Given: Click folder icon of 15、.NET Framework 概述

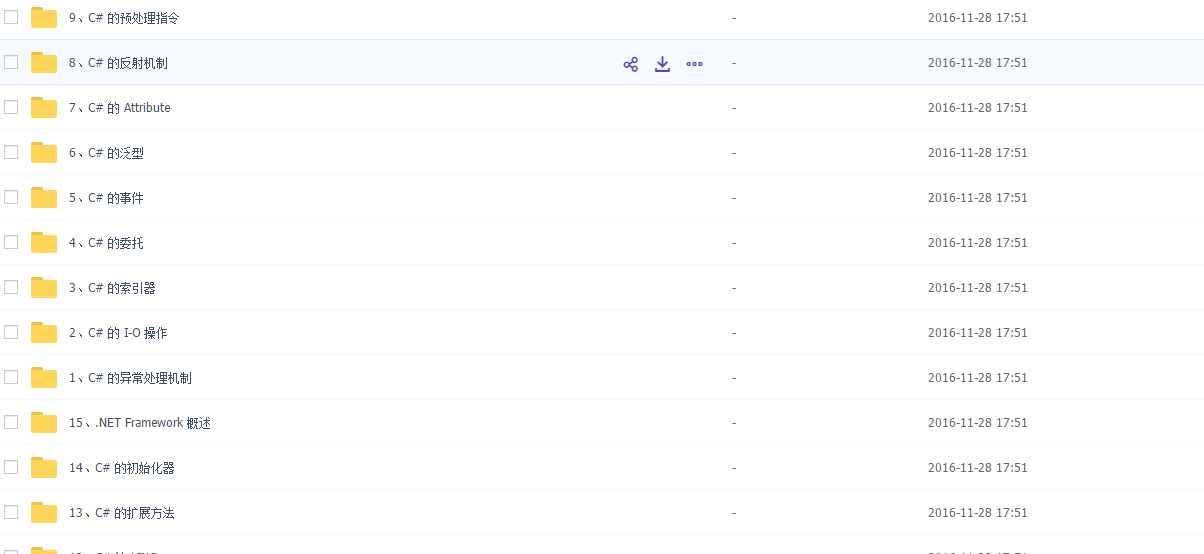Looking at the screenshot, I should [44, 422].
